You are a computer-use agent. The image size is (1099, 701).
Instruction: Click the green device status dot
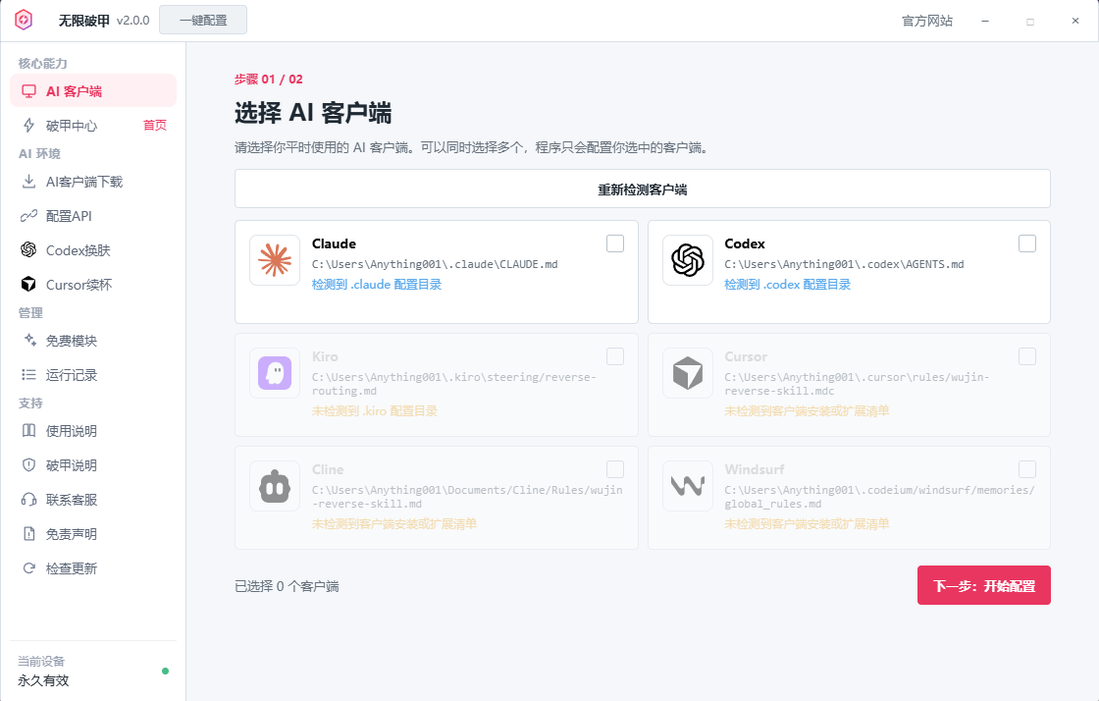tap(165, 671)
